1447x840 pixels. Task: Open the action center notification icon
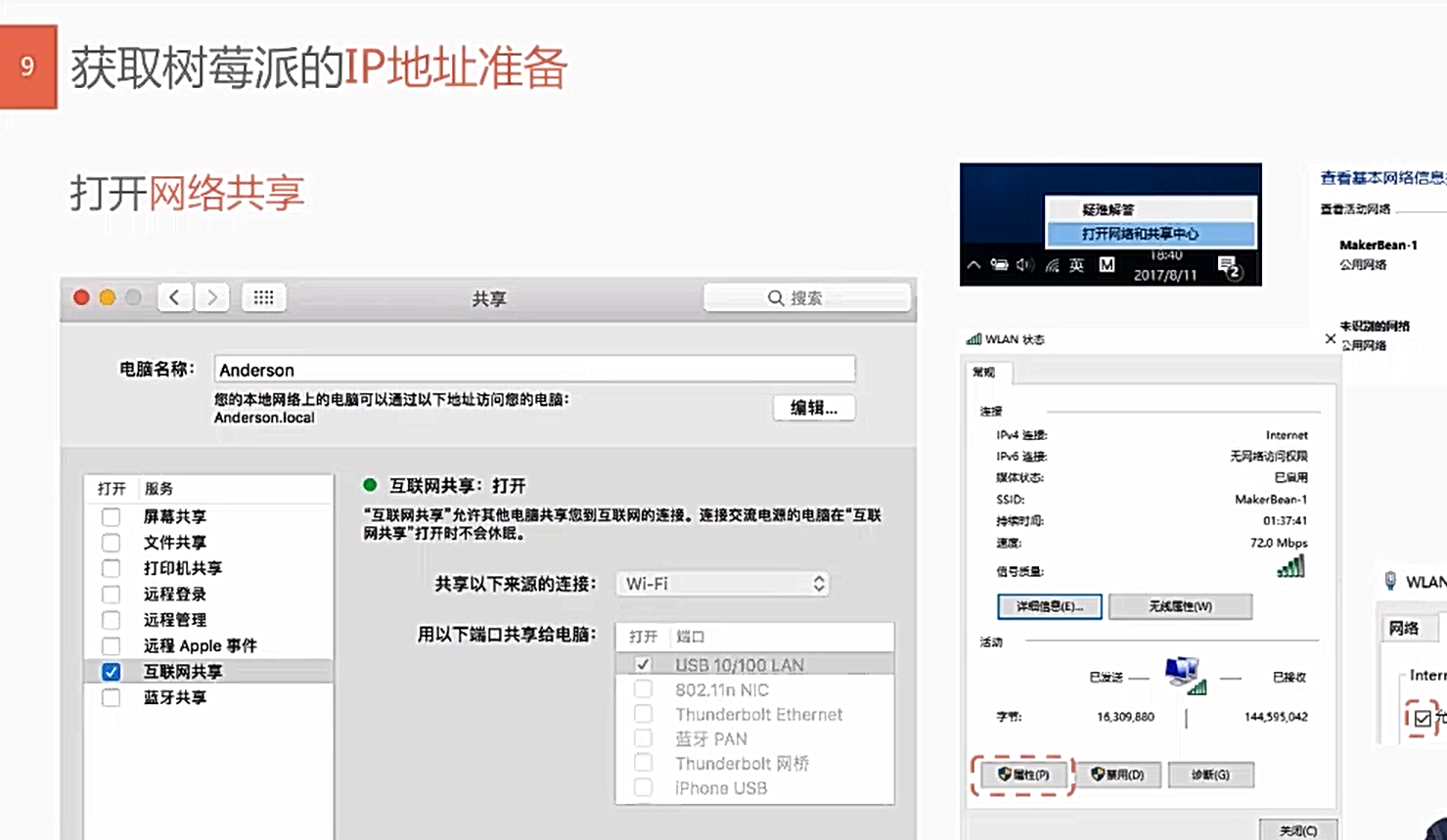1230,266
